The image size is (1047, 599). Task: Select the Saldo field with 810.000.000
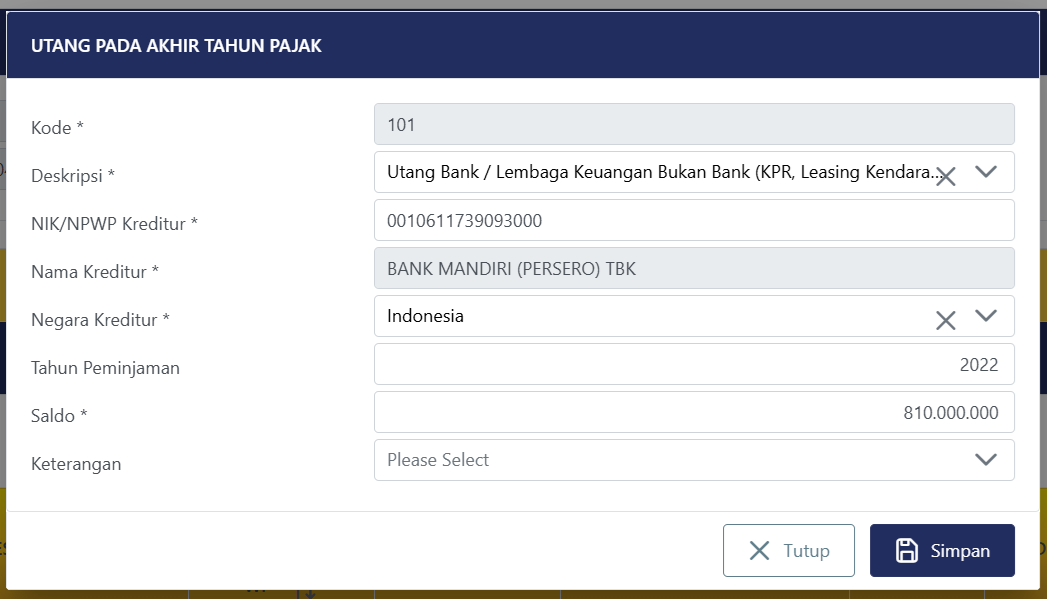click(694, 412)
